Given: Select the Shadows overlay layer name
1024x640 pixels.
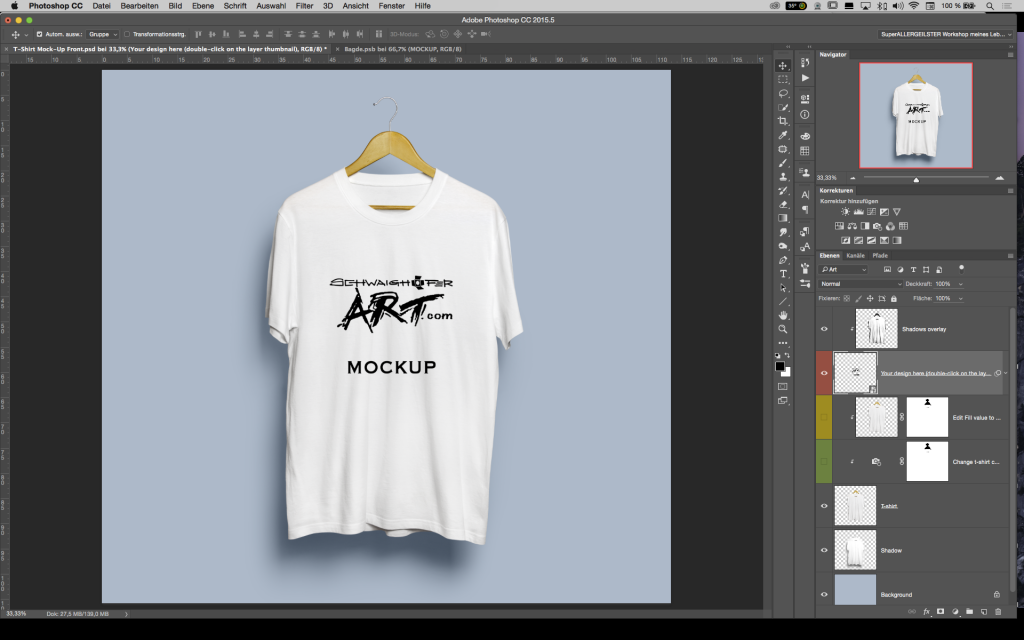Looking at the screenshot, I should (x=924, y=329).
